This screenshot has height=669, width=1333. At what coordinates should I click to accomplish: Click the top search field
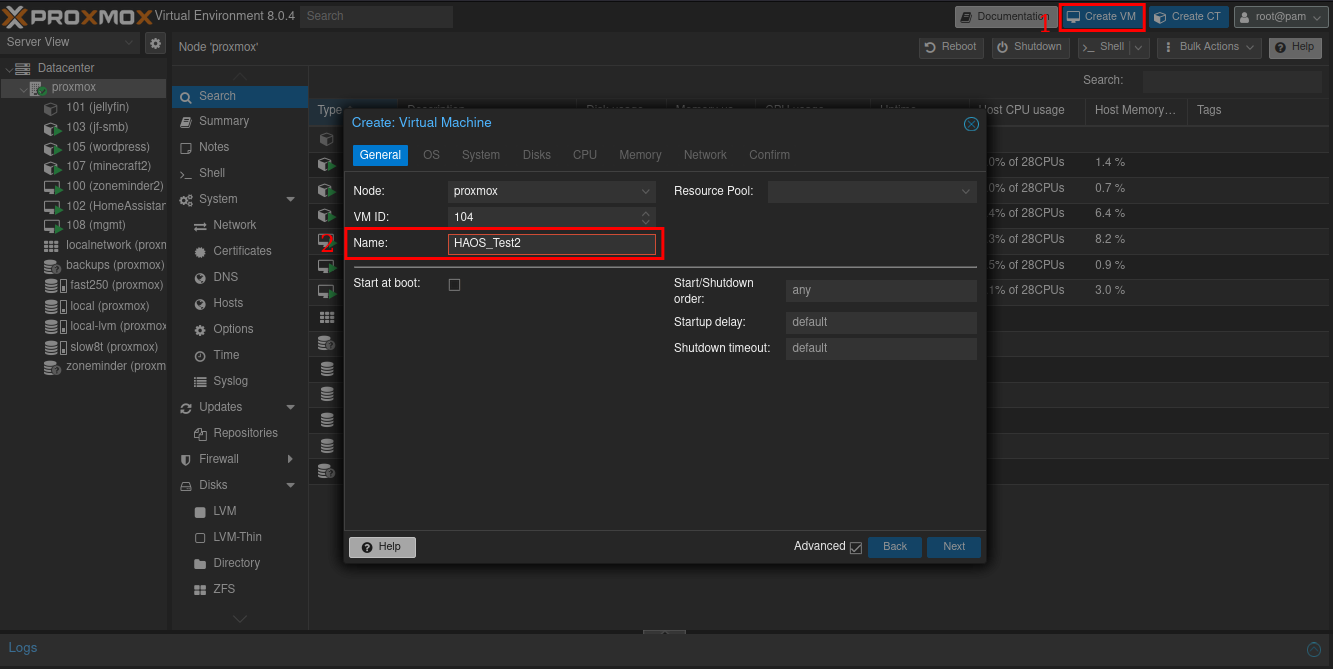(x=376, y=16)
